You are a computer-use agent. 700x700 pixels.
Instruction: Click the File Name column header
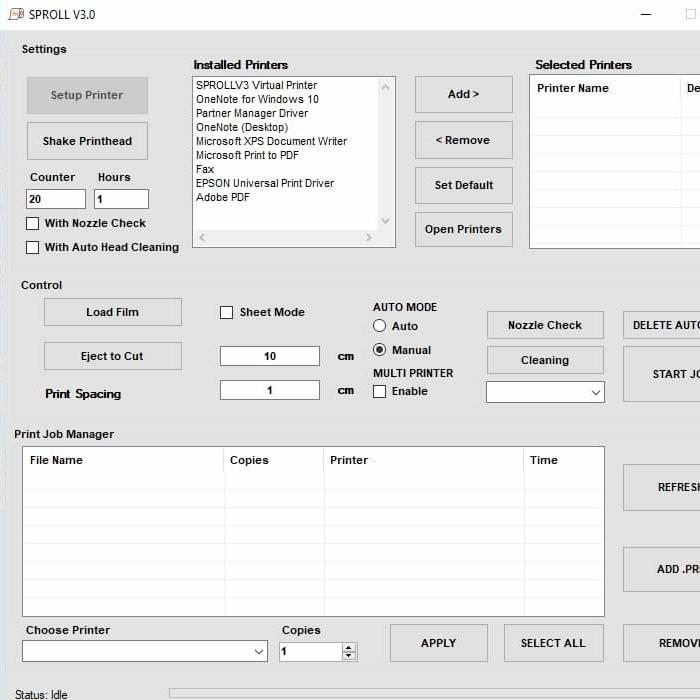tap(56, 460)
